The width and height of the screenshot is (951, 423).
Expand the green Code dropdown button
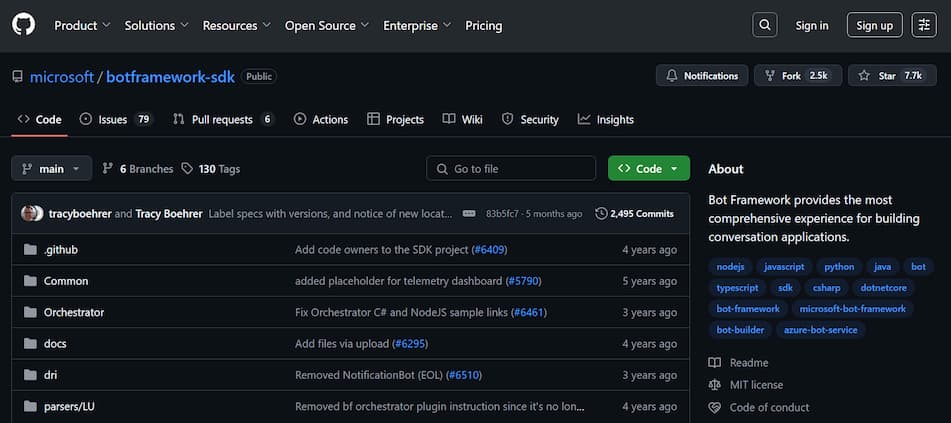[x=649, y=168]
